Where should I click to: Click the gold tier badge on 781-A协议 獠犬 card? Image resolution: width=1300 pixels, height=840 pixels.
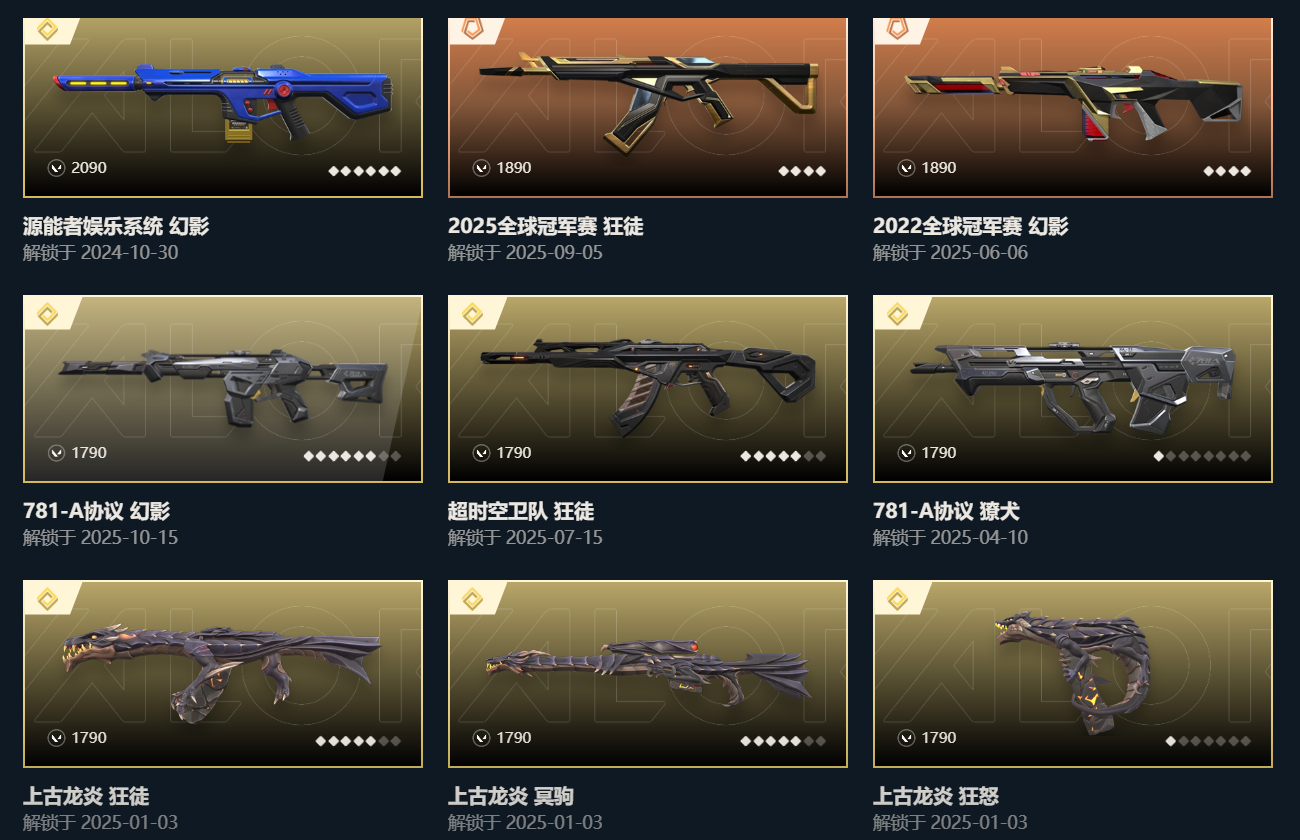point(897,314)
